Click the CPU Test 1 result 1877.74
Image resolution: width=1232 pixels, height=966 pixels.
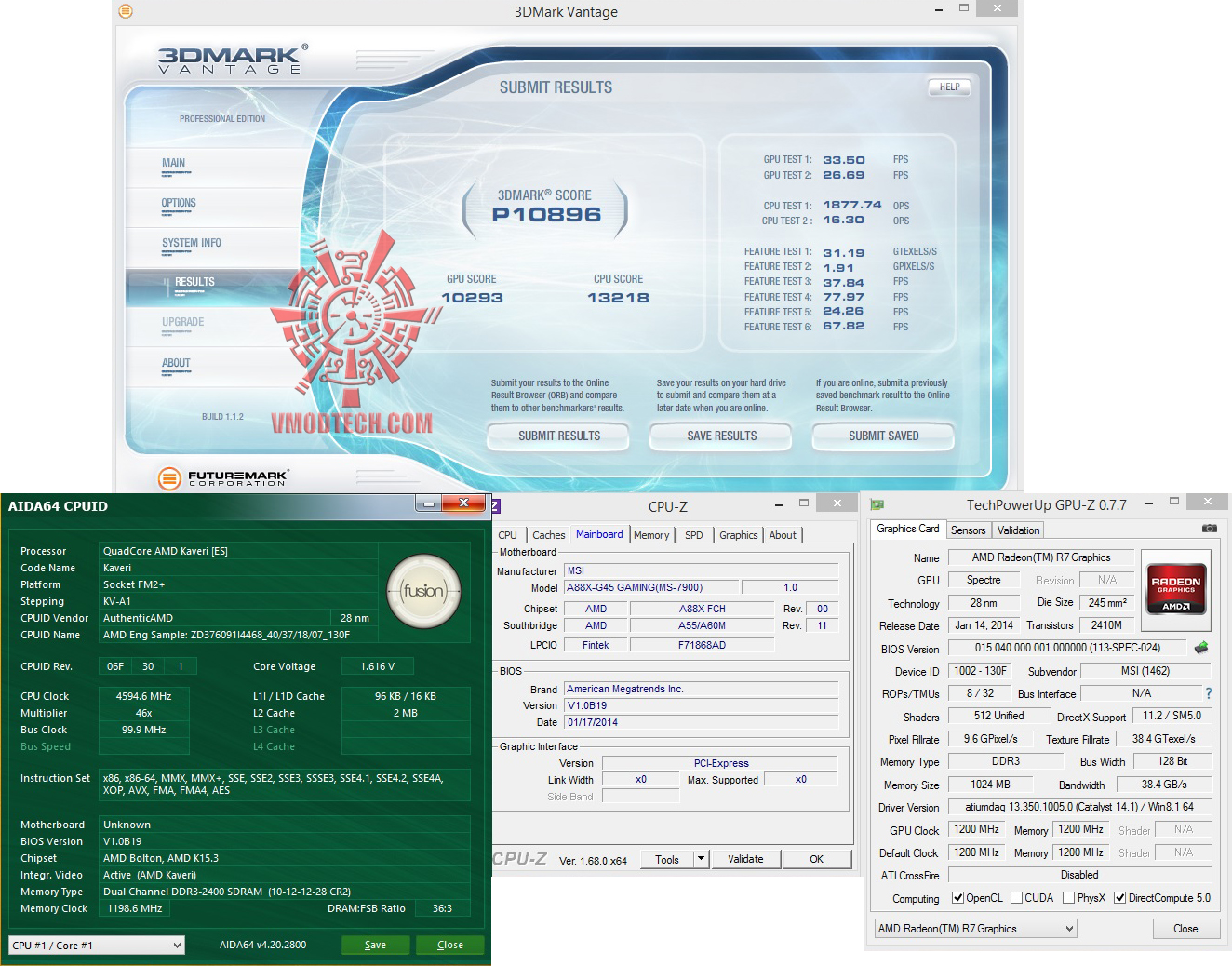point(852,205)
